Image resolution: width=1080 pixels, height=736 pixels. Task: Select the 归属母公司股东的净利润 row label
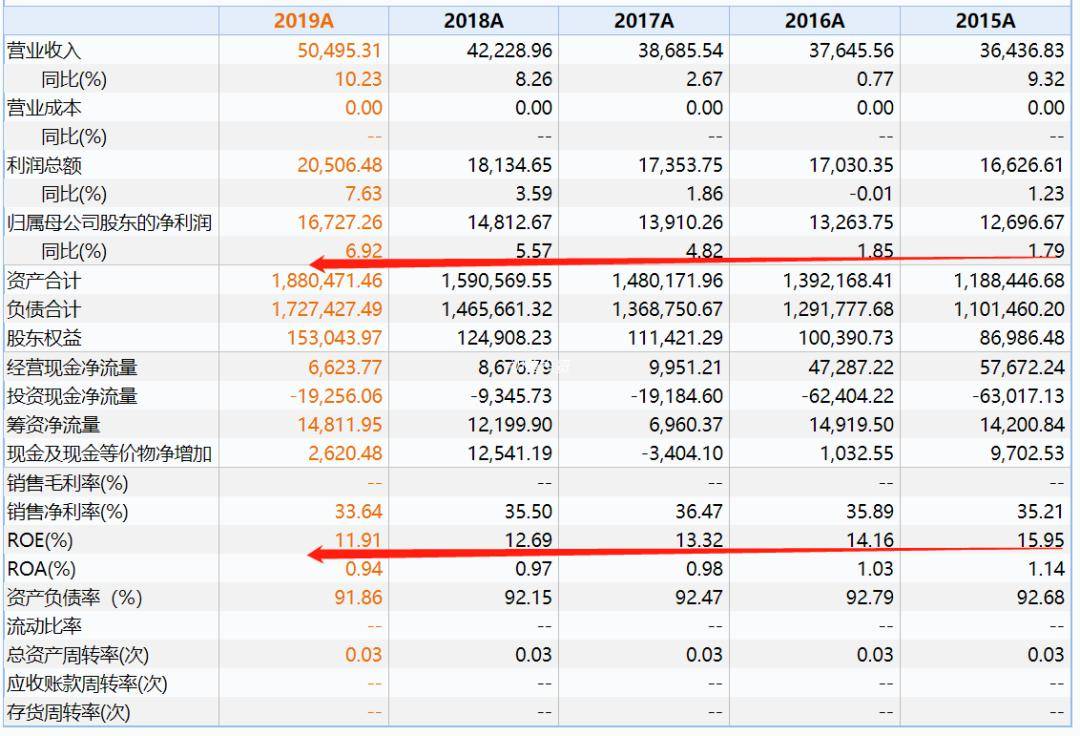[x=110, y=222]
